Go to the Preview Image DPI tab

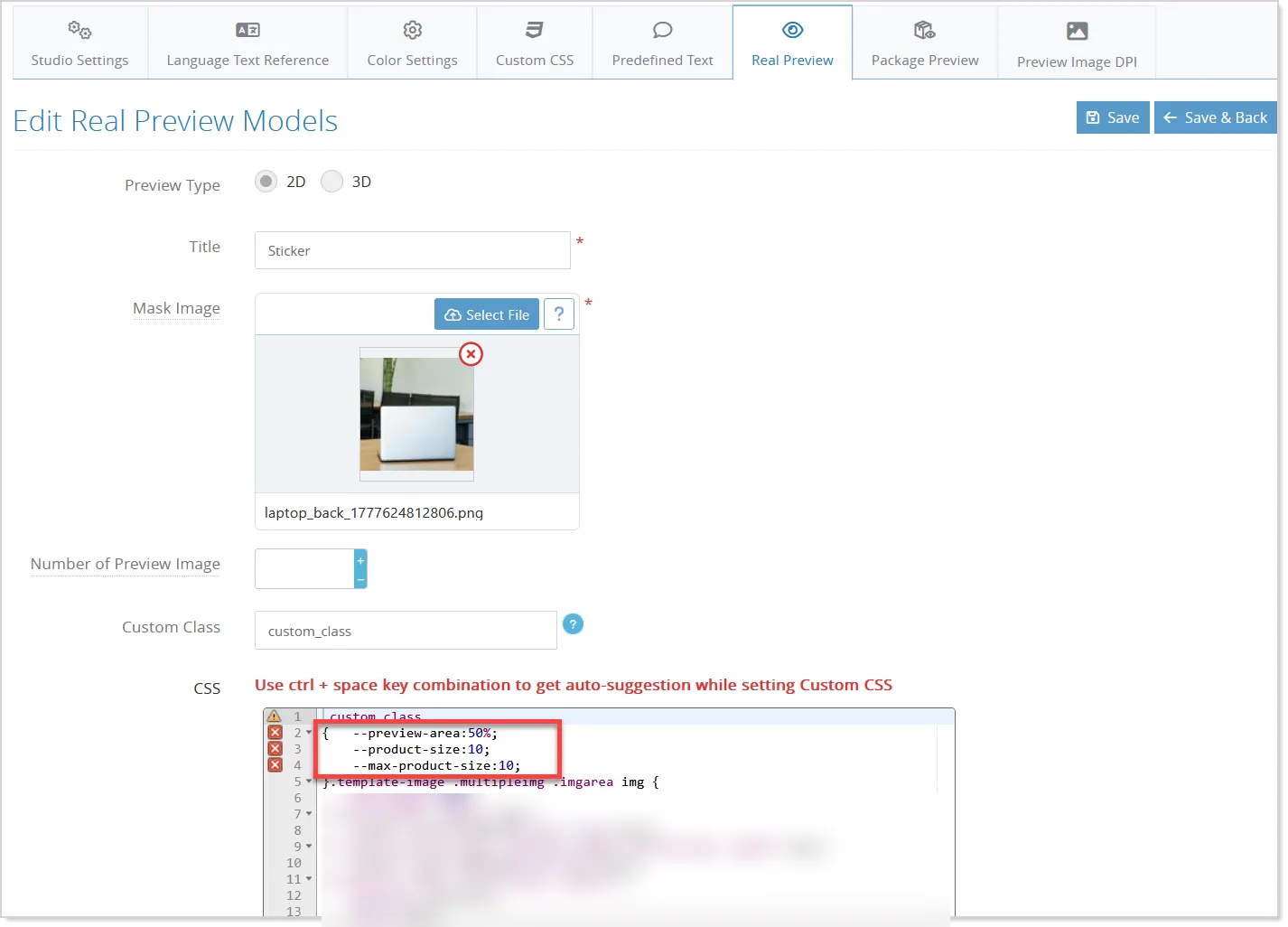(x=1077, y=43)
